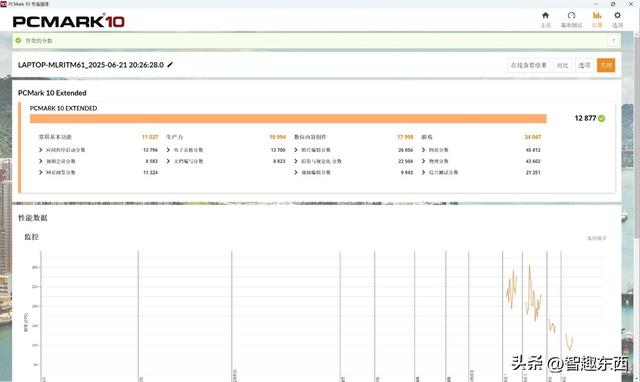This screenshot has width=640, height=382.
Task: Expand the Physics score (43 602) row
Action: click(x=481, y=161)
